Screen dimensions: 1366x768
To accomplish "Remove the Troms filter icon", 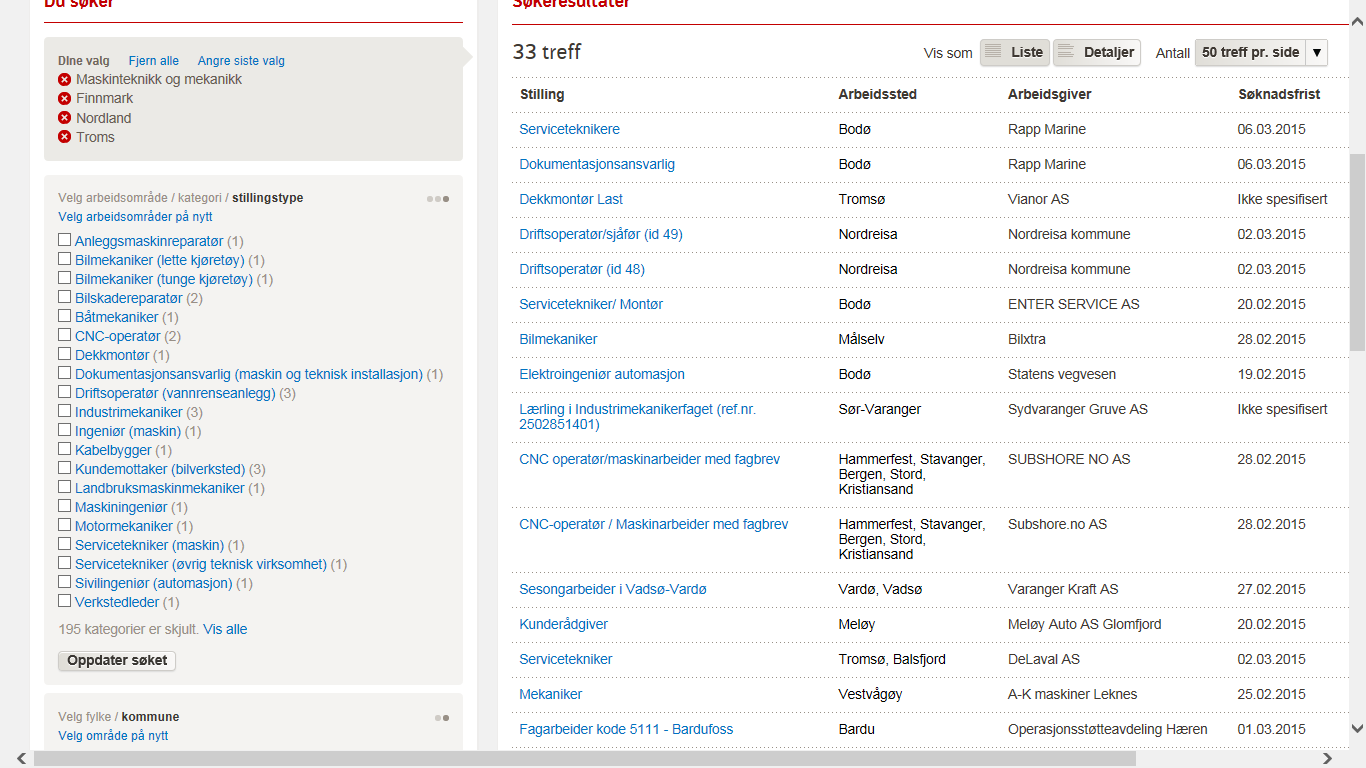I will (65, 137).
